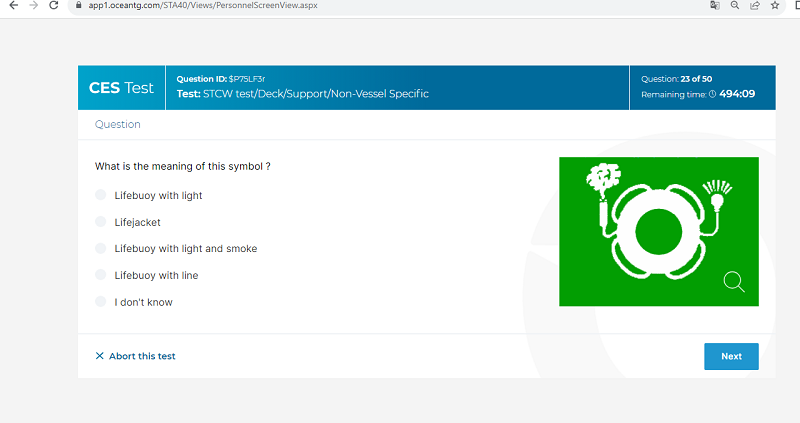Click the site lock icon in address bar
The image size is (800, 423).
(79, 6)
